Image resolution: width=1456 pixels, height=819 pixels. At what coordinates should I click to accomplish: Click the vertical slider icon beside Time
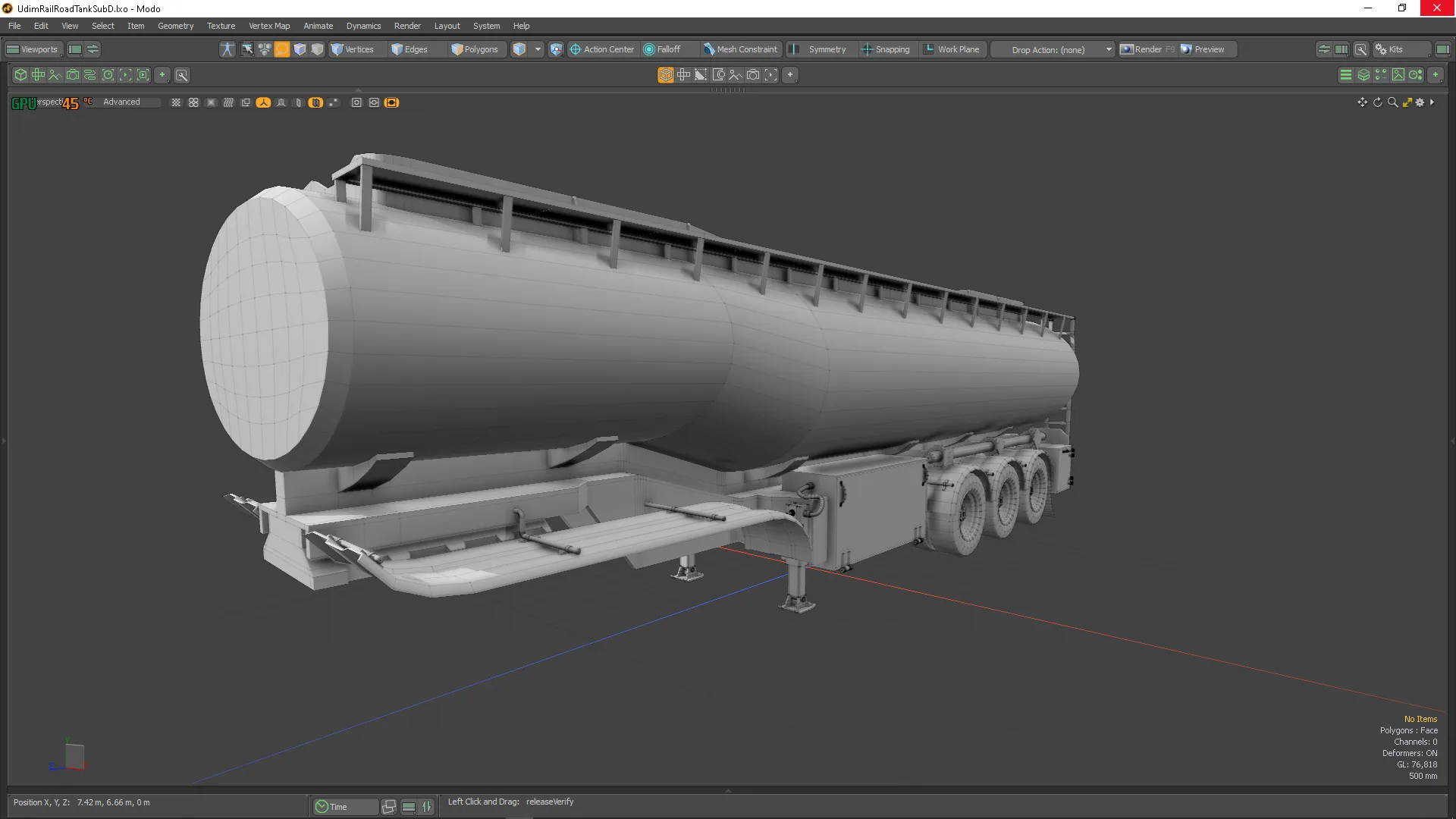click(427, 807)
